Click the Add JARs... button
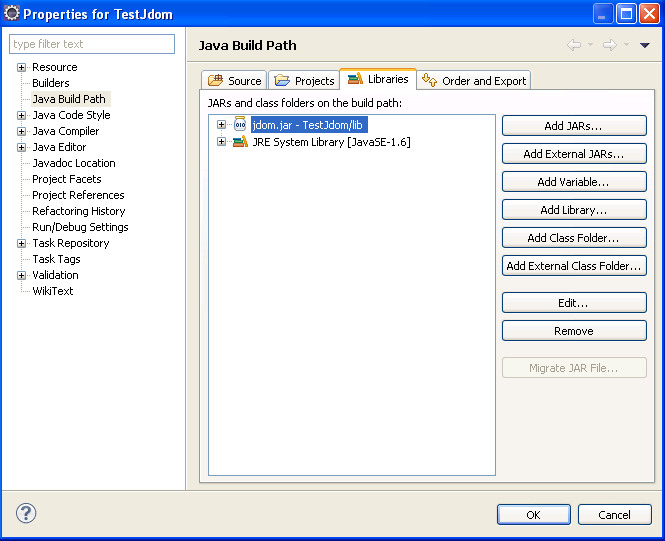This screenshot has height=541, width=665. coord(574,126)
